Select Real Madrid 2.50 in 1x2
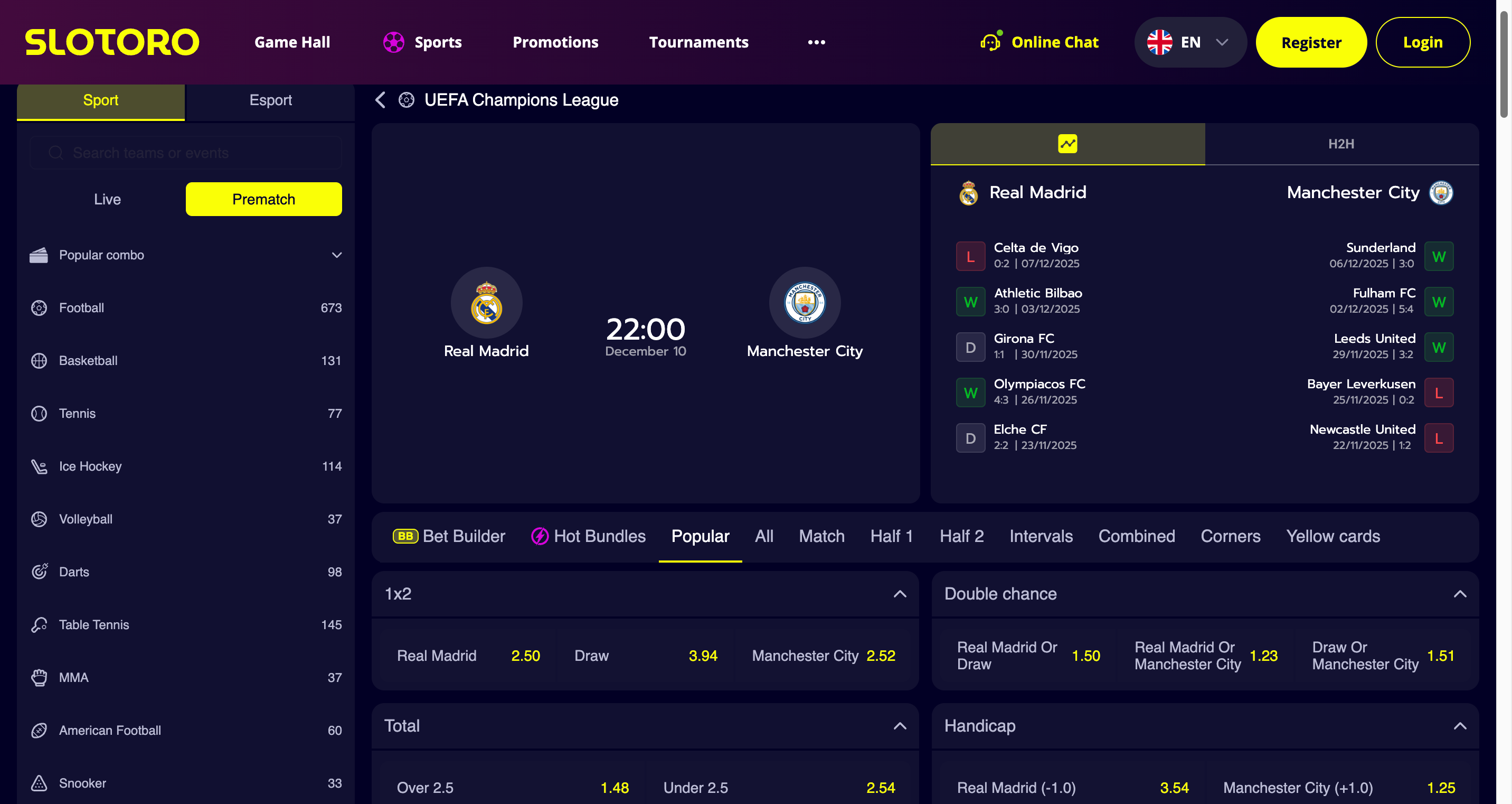 468,656
